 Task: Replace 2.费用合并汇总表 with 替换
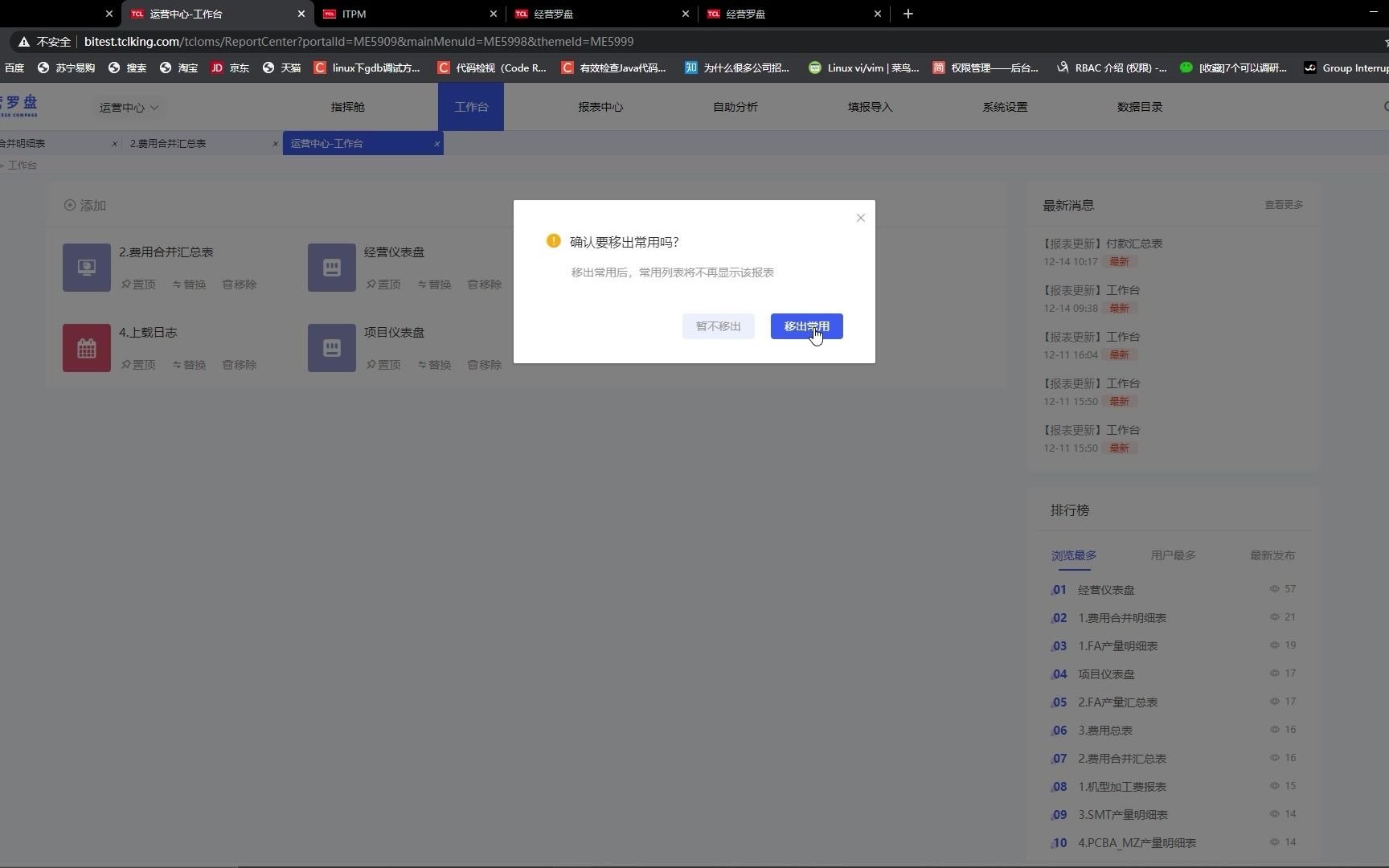[x=189, y=285]
